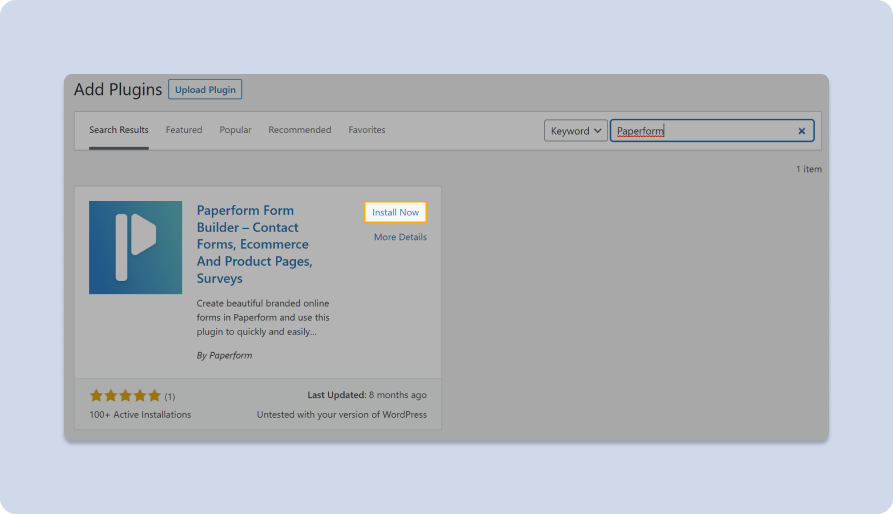Clear the search field with X icon

pos(801,131)
